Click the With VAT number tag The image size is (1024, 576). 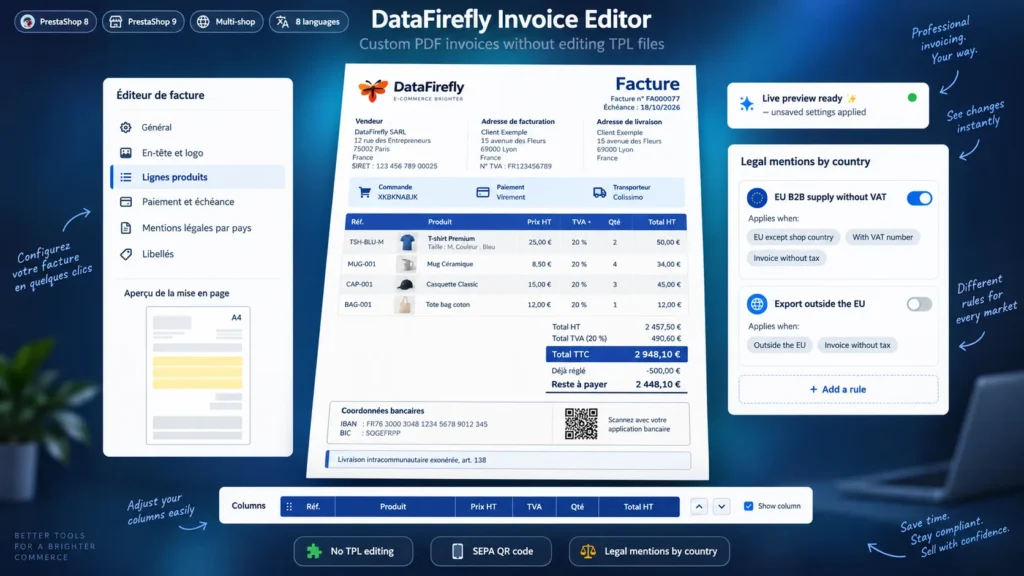coord(882,237)
